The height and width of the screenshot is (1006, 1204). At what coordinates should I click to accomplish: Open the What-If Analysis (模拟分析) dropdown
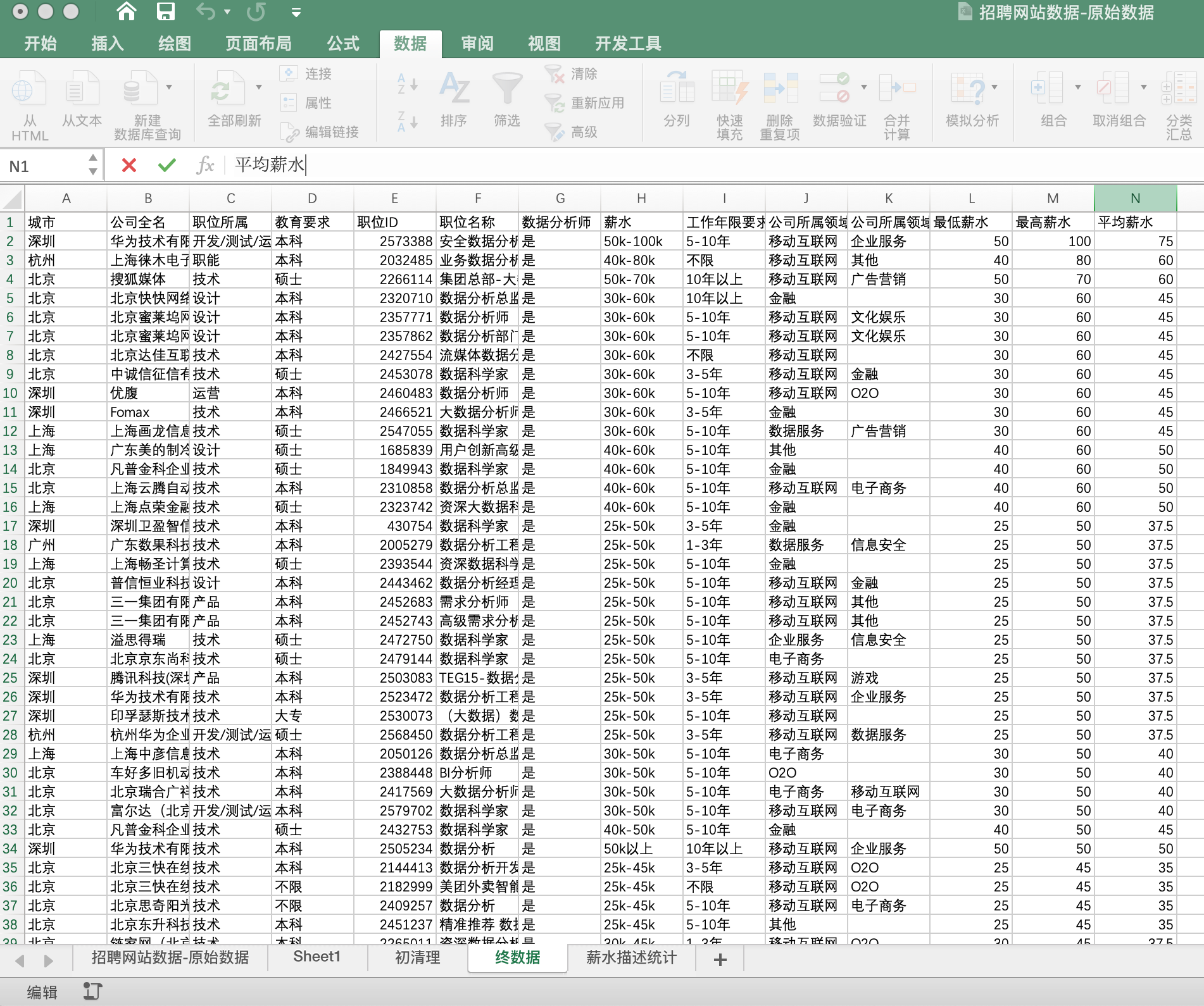[994, 87]
